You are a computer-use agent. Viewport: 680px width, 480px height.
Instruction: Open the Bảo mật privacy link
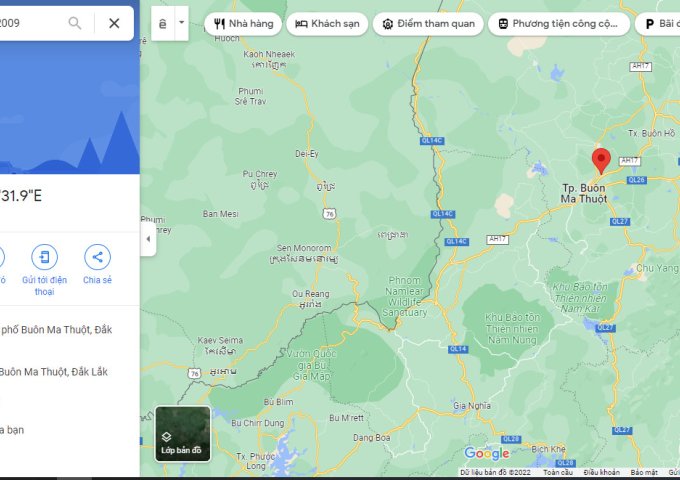tap(644, 472)
